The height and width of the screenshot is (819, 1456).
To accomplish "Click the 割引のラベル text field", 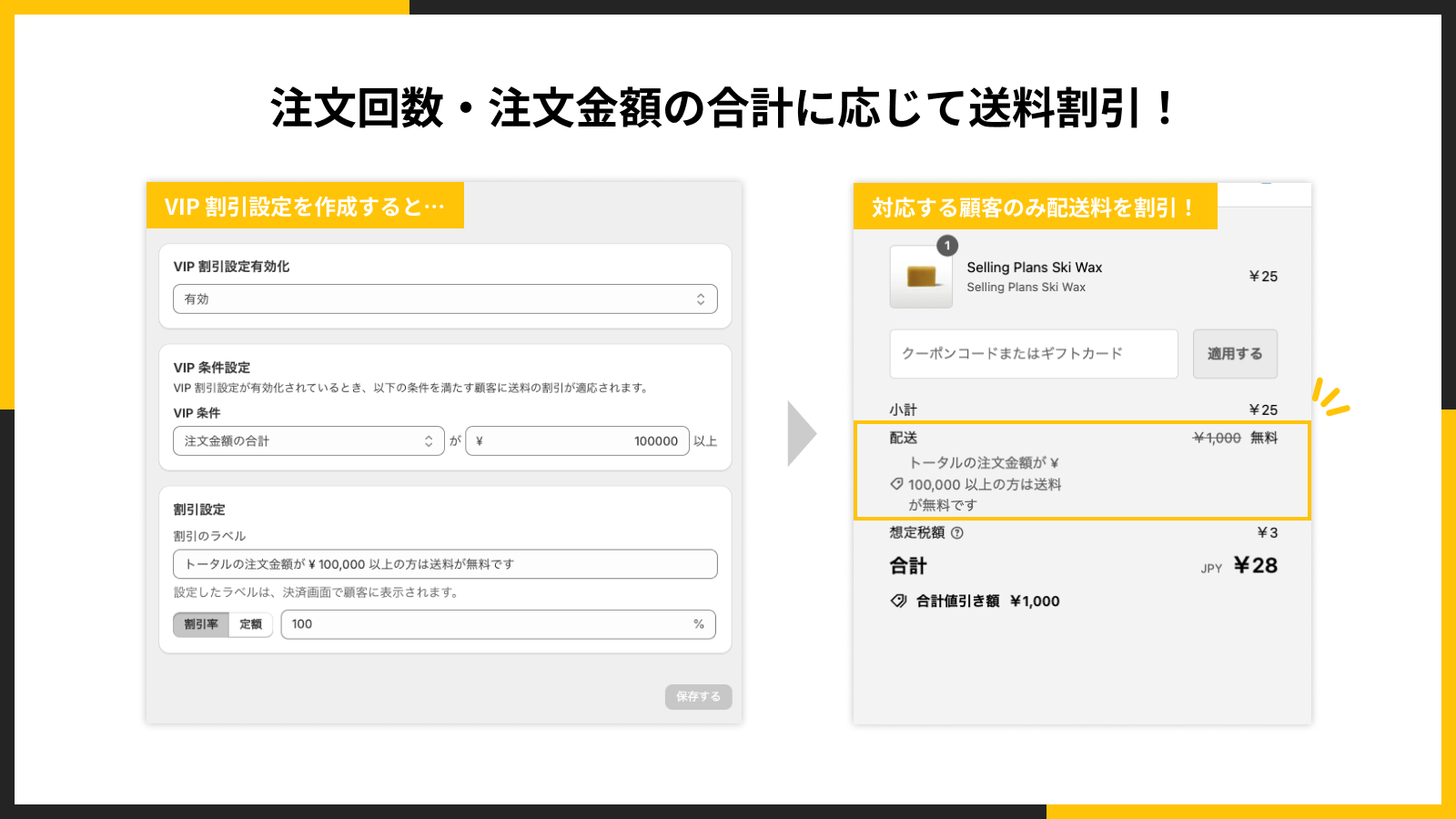I will coord(444,564).
